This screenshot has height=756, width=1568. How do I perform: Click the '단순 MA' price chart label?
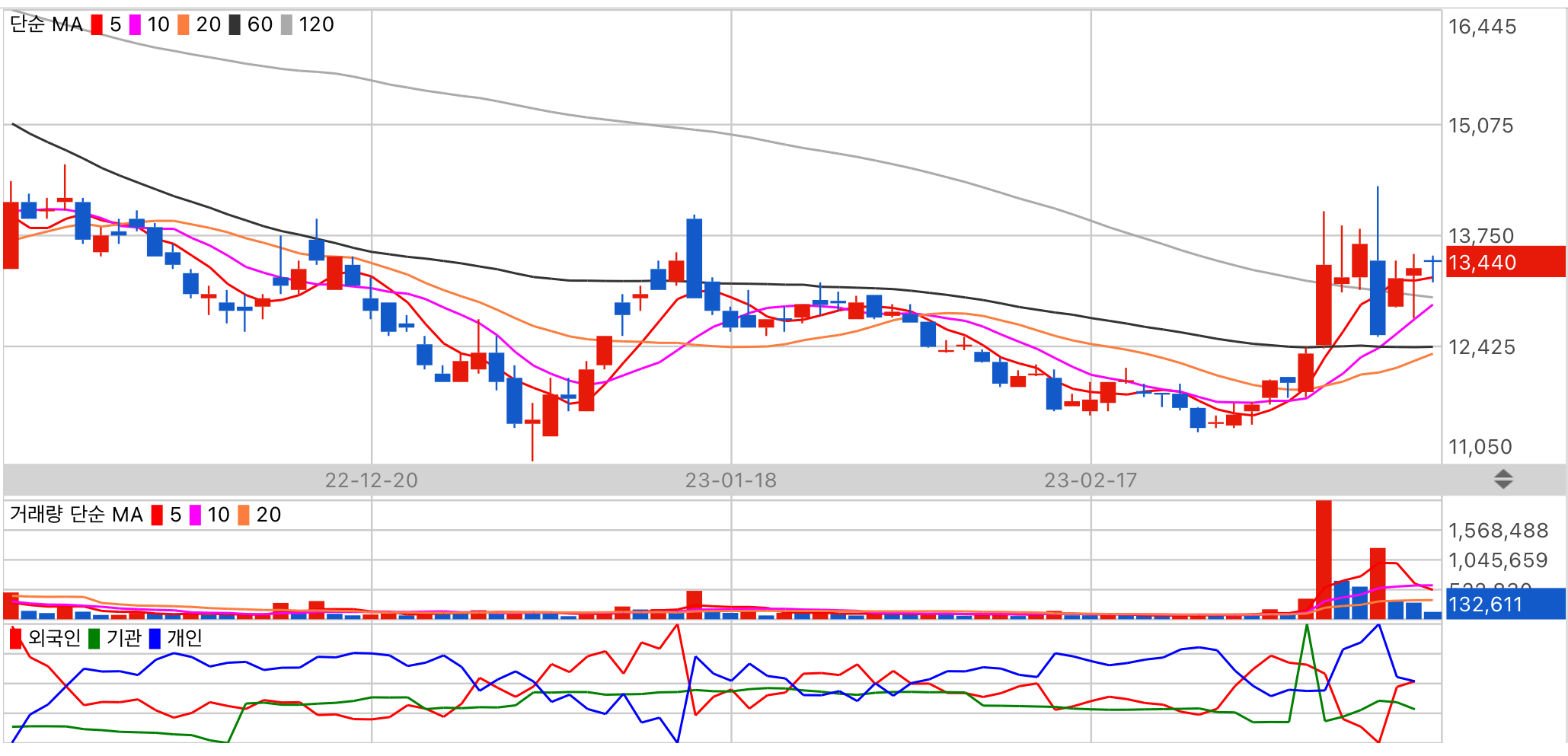click(46, 25)
